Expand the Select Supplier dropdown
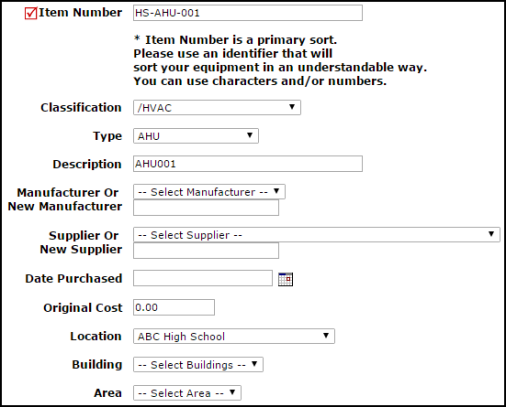Screen dimensions: 506x407 [x=316, y=235]
